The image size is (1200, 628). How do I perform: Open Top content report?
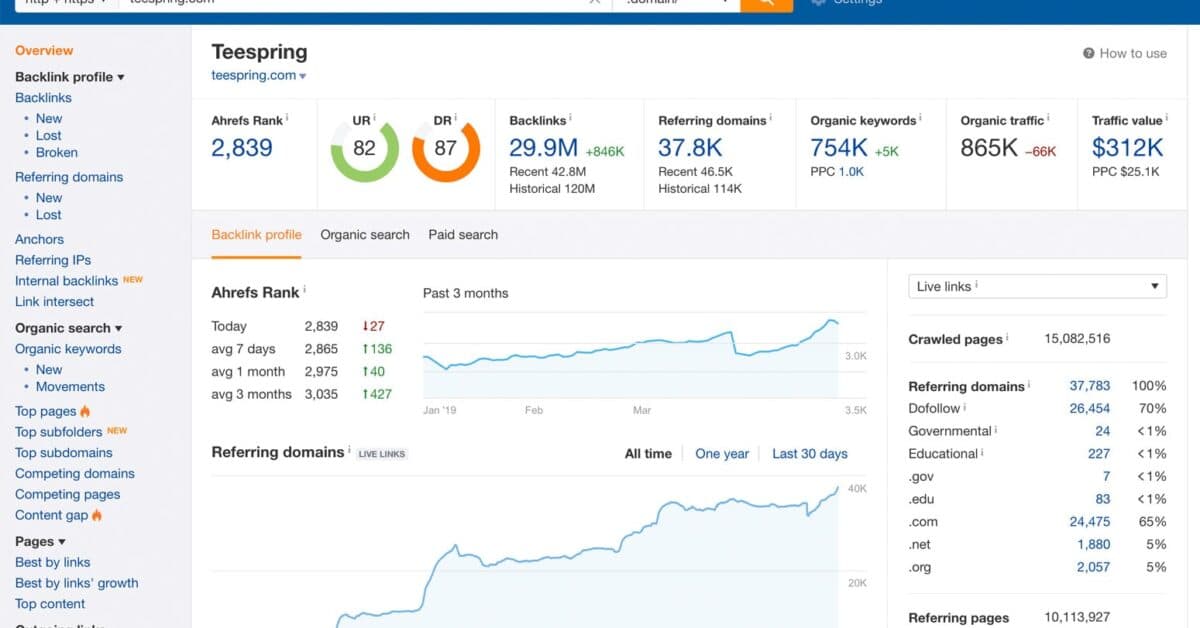point(50,604)
